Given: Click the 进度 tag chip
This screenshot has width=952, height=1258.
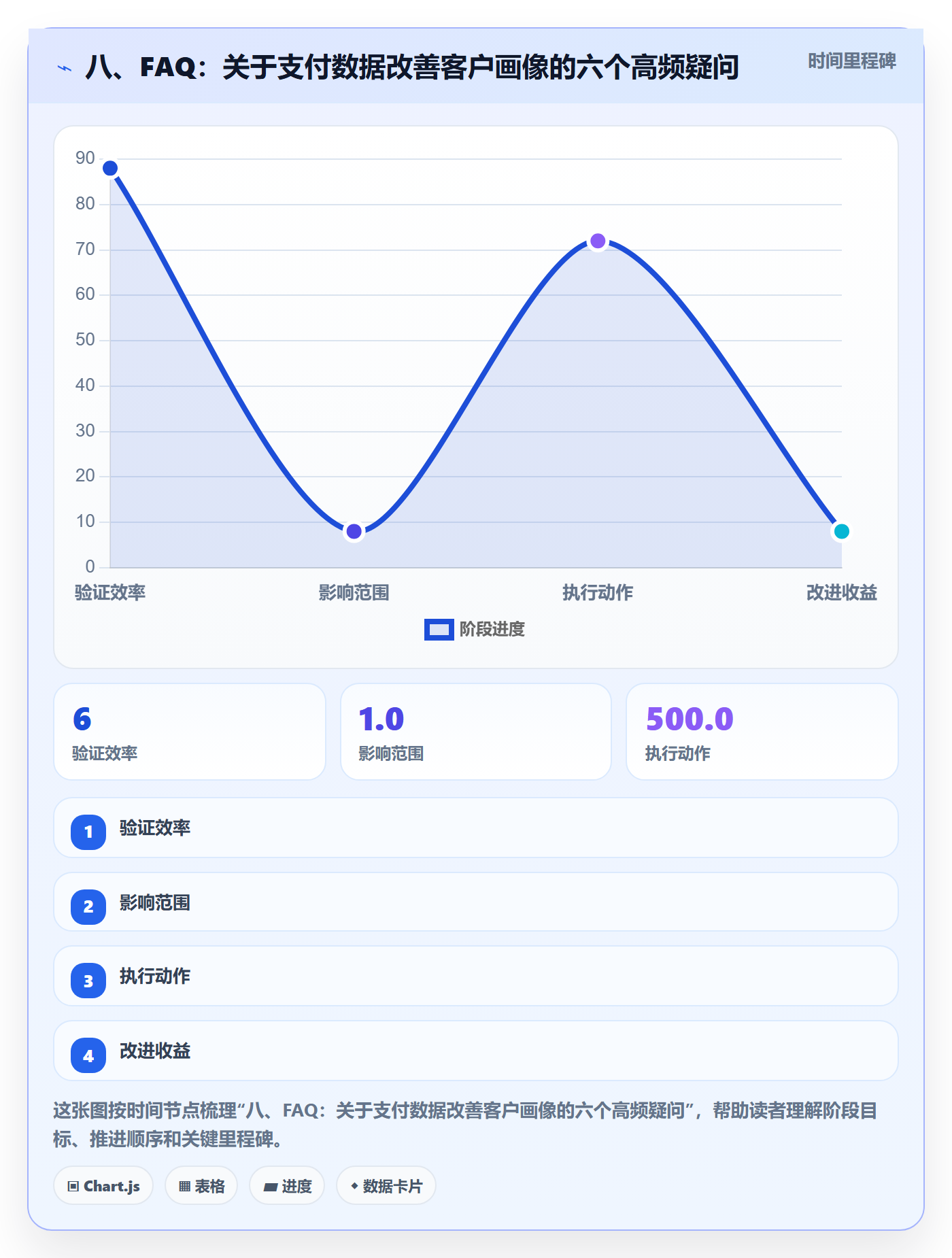Looking at the screenshot, I should (x=287, y=1186).
